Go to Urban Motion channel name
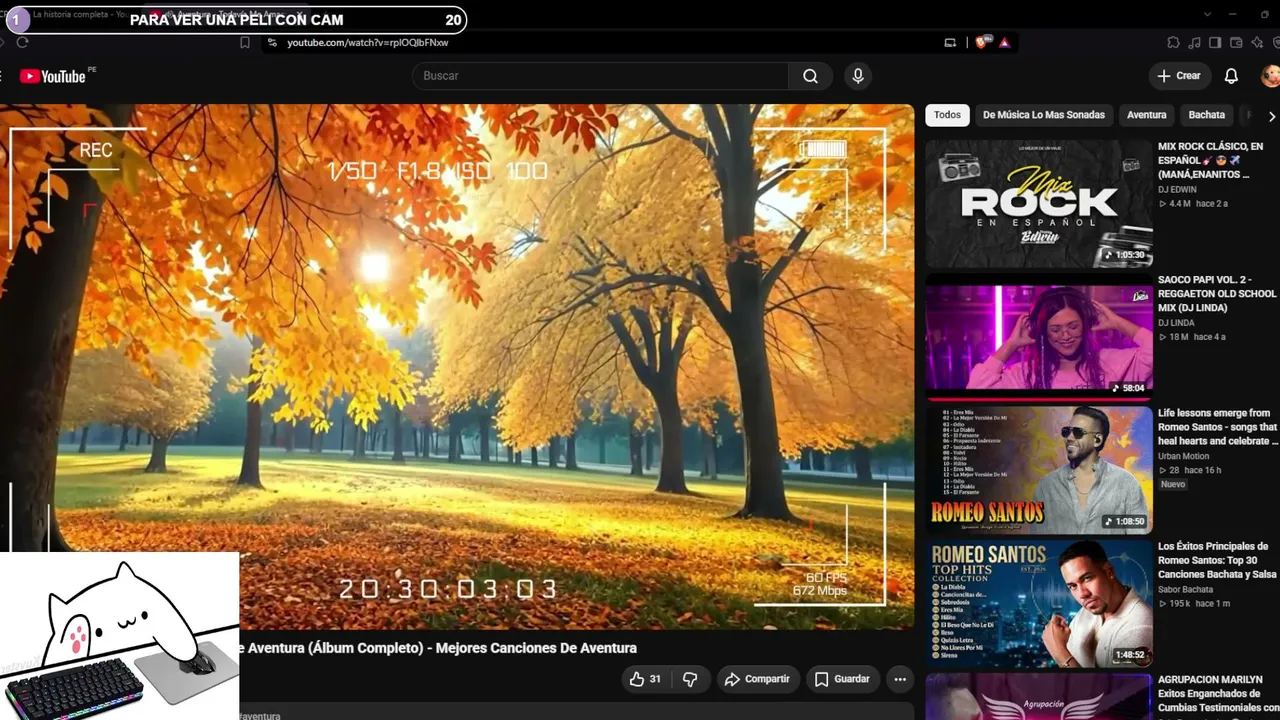Viewport: 1280px width, 720px height. (1184, 456)
